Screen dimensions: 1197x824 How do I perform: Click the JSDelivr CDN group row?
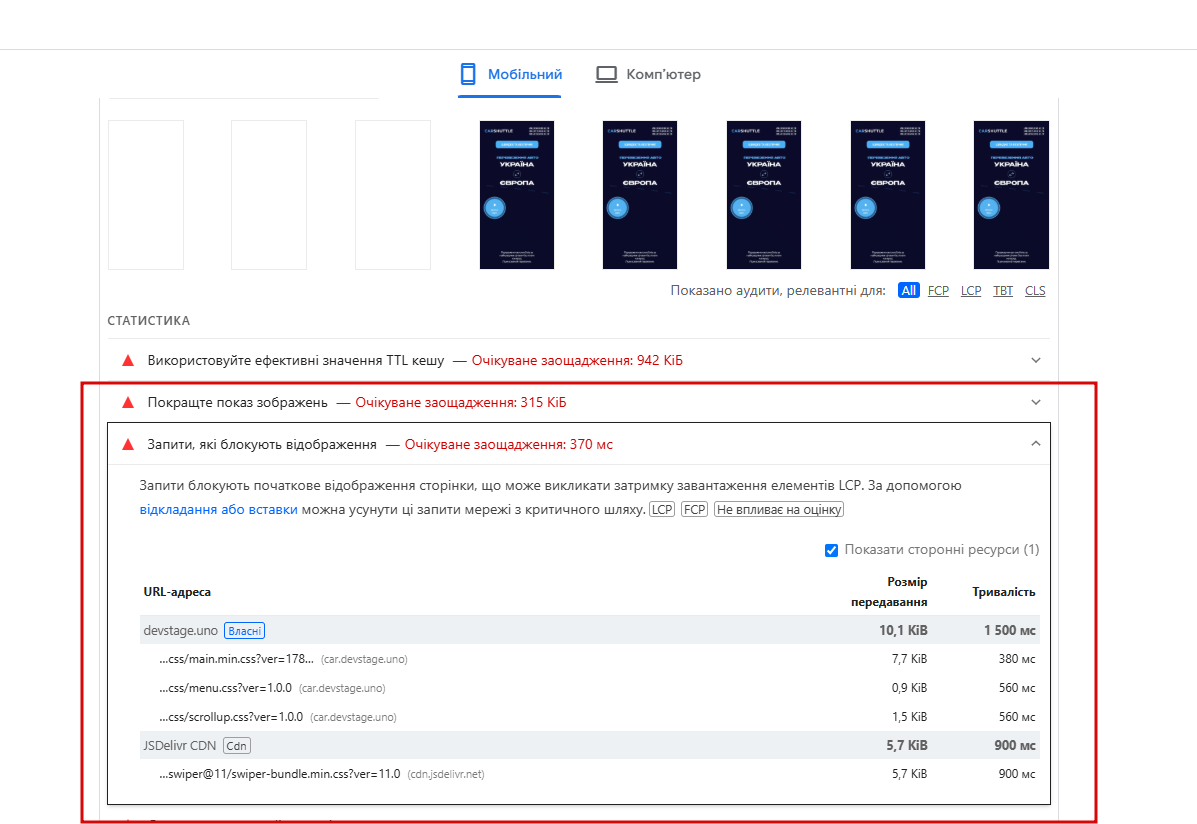click(589, 745)
